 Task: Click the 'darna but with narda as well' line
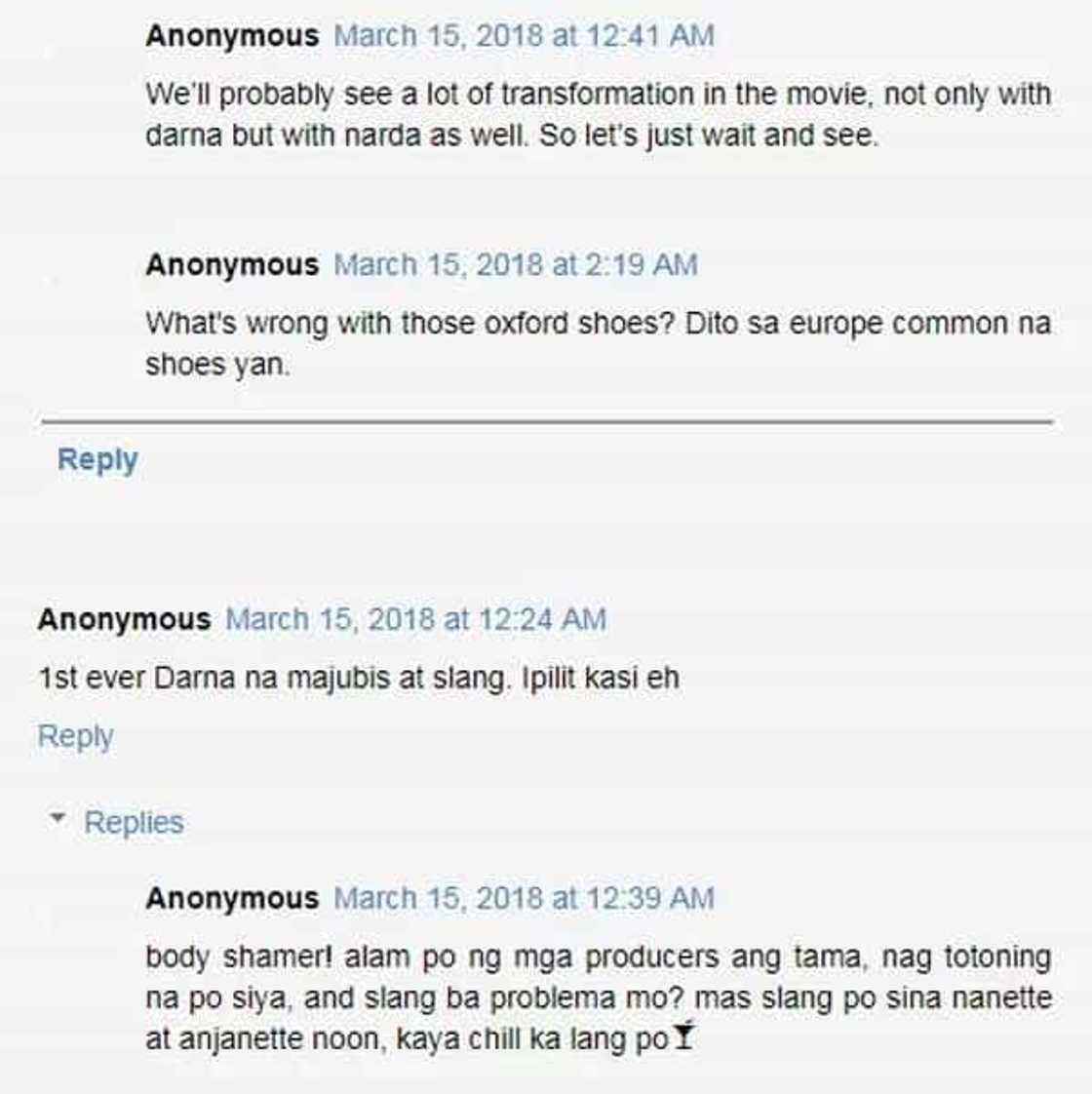(x=512, y=136)
